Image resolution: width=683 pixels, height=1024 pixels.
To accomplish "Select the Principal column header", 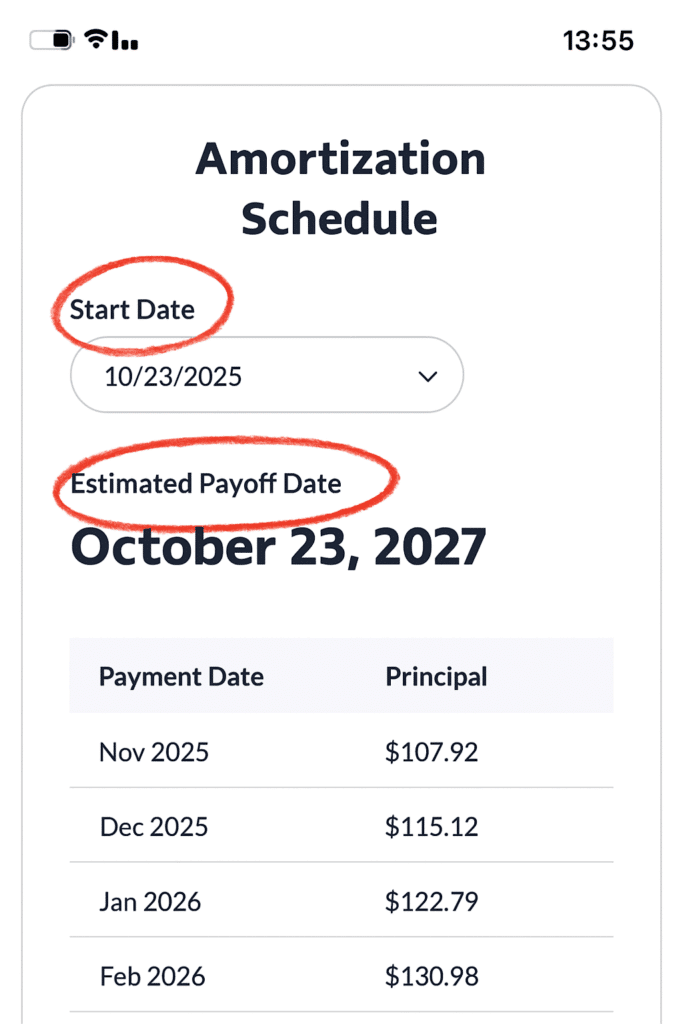I will [436, 676].
